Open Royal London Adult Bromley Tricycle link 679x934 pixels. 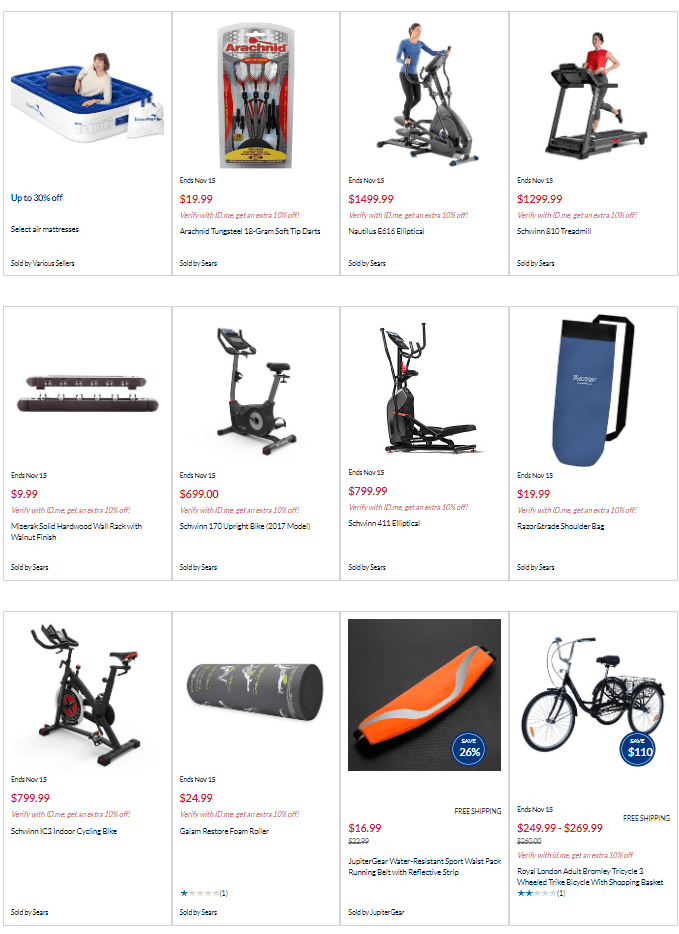point(590,876)
